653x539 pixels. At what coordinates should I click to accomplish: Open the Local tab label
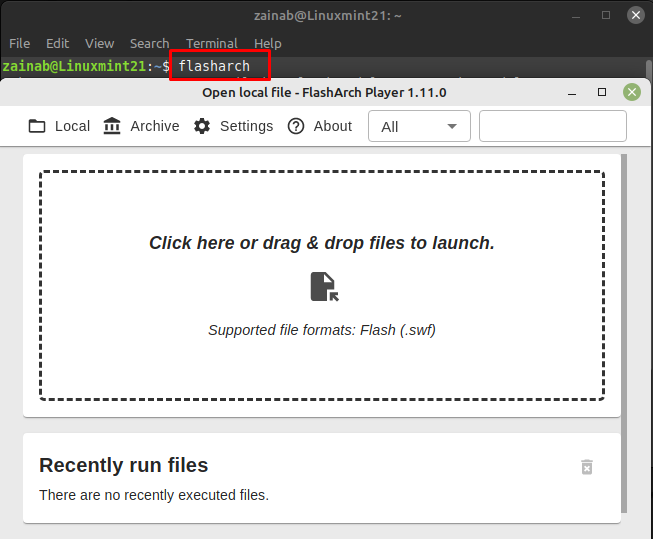(x=72, y=126)
